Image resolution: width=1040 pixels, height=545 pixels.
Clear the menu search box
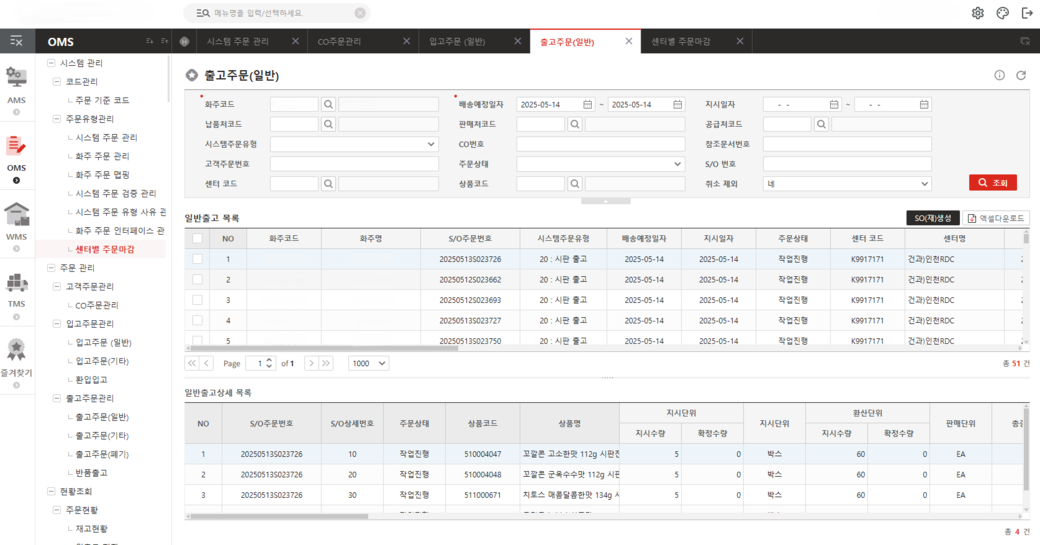click(x=359, y=13)
